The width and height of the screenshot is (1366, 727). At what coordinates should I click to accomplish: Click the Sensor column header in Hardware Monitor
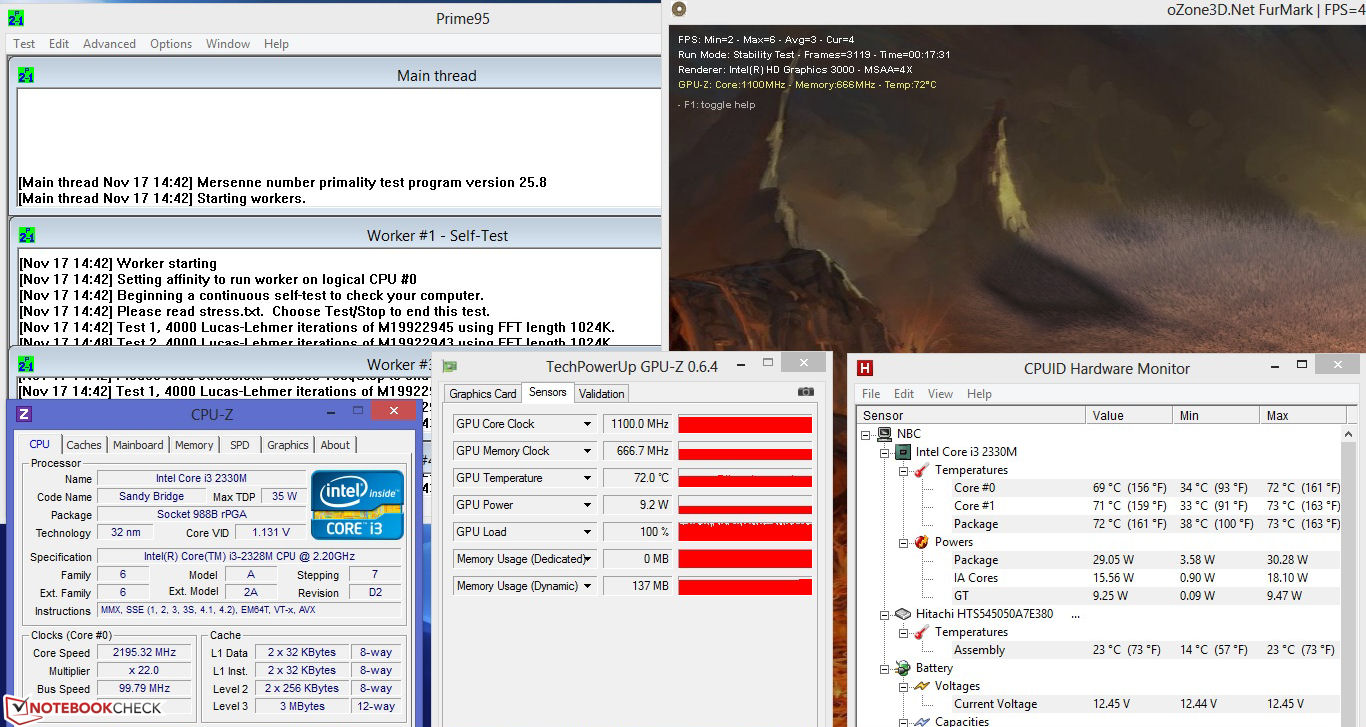coord(971,415)
